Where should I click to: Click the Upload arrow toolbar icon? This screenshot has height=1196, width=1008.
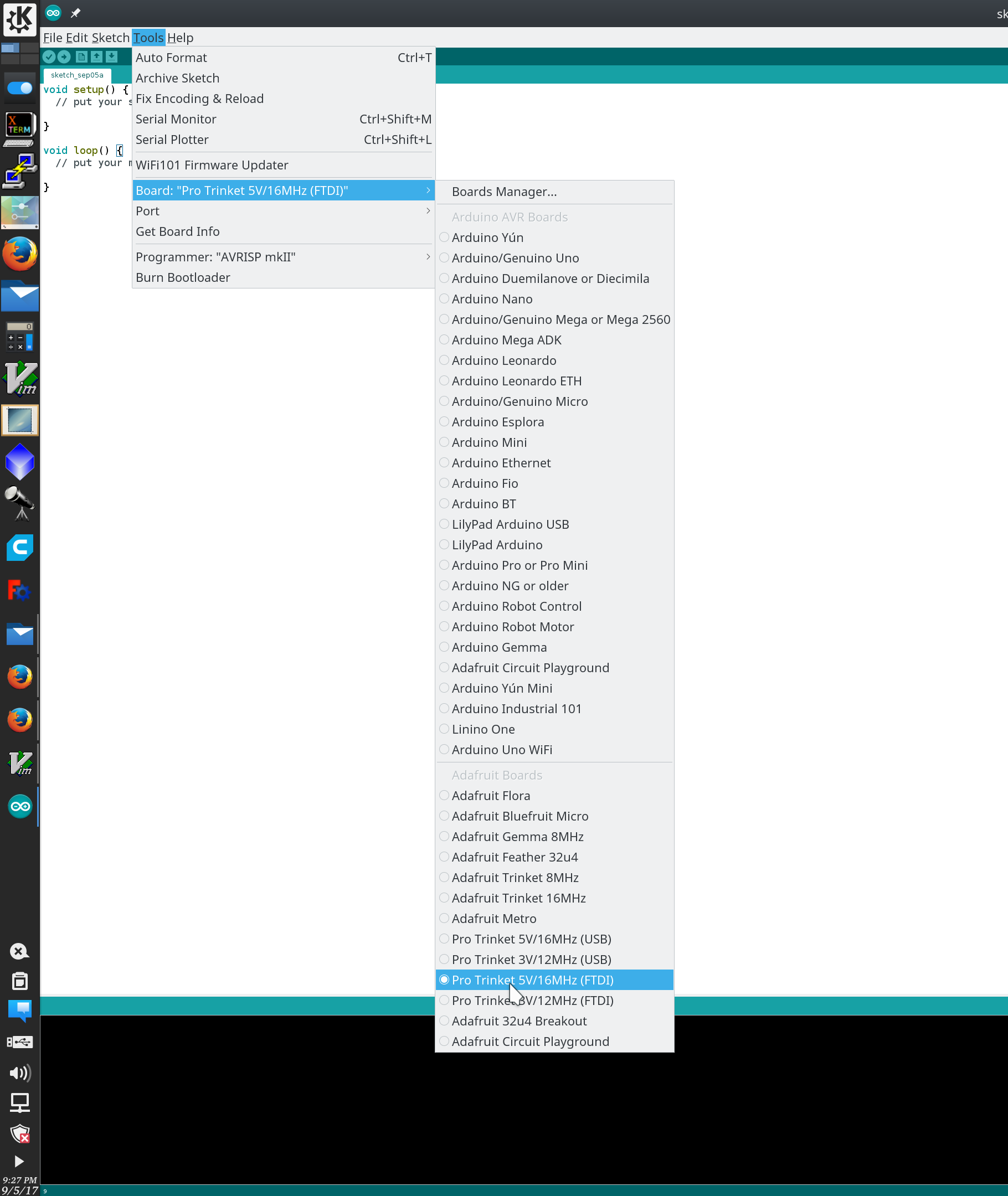[64, 56]
